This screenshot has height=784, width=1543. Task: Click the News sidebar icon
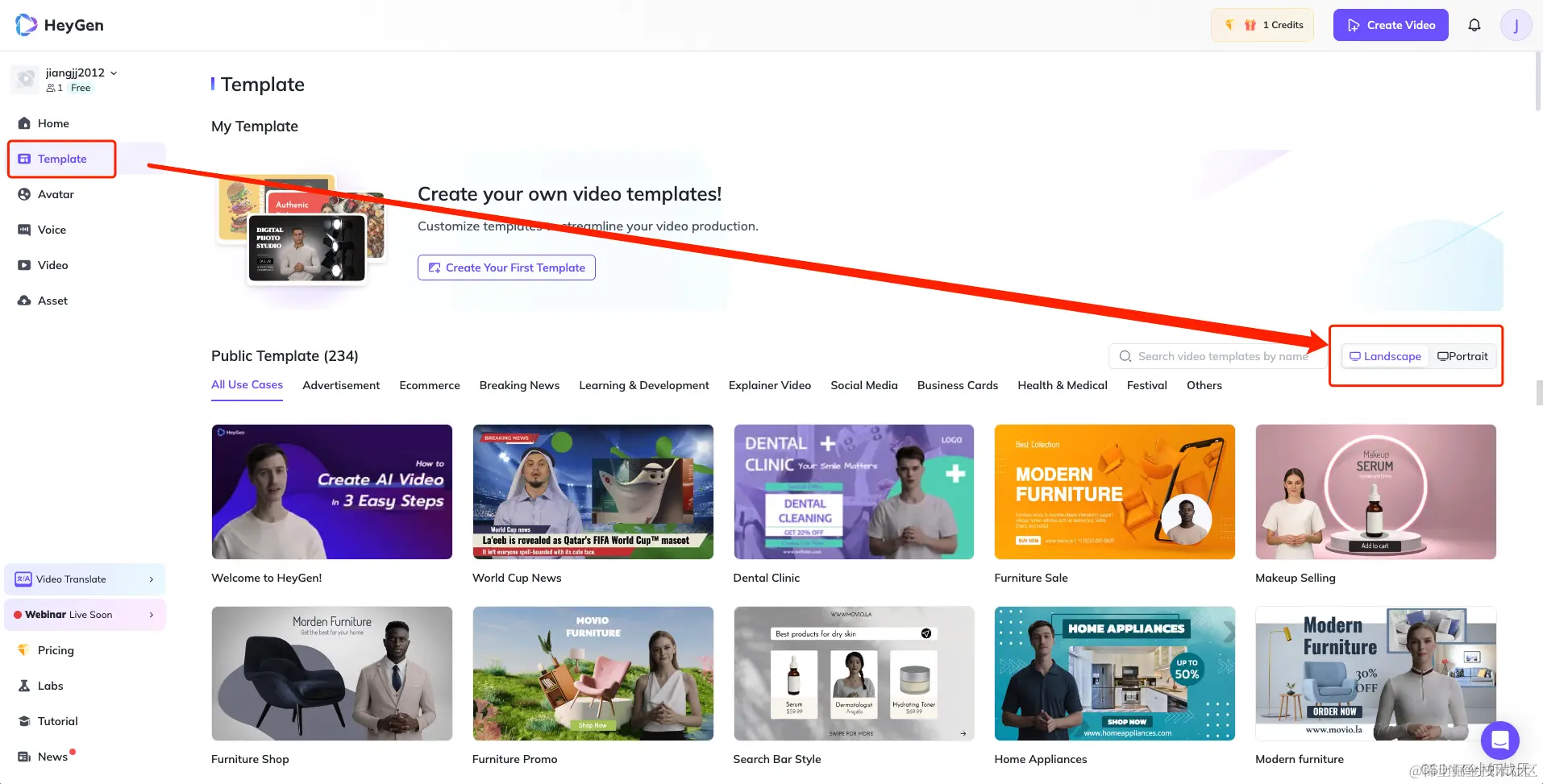(x=24, y=757)
